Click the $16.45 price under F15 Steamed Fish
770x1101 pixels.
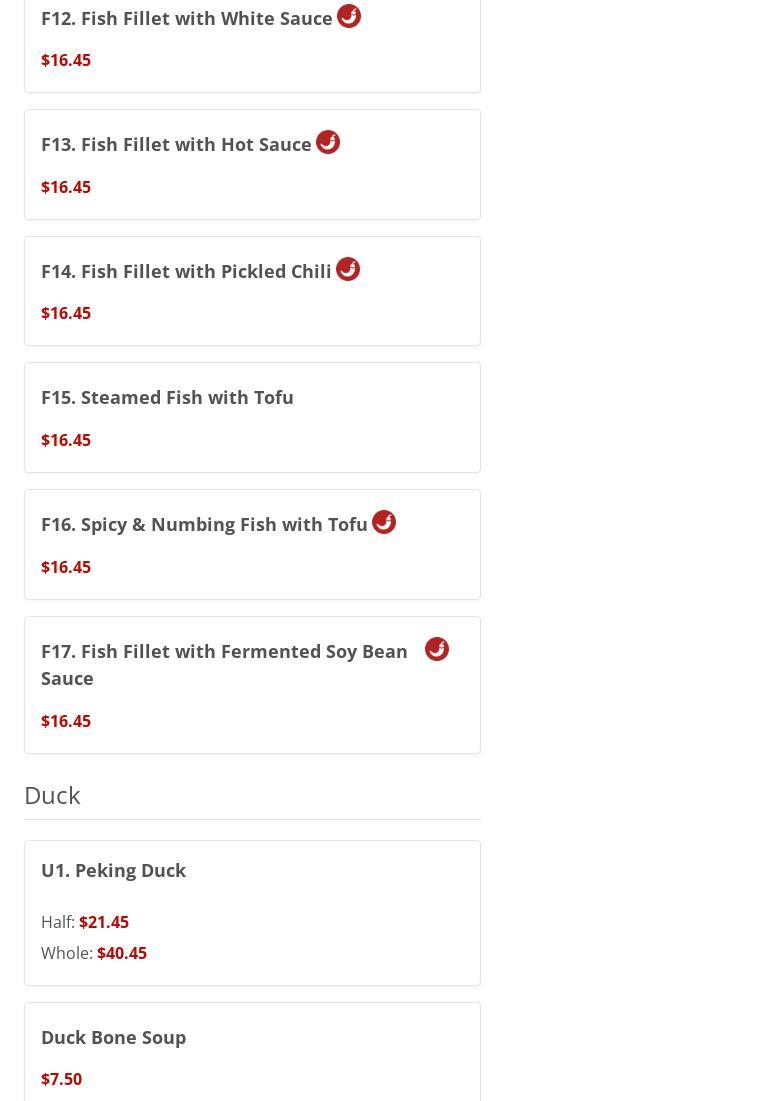pyautogui.click(x=66, y=440)
